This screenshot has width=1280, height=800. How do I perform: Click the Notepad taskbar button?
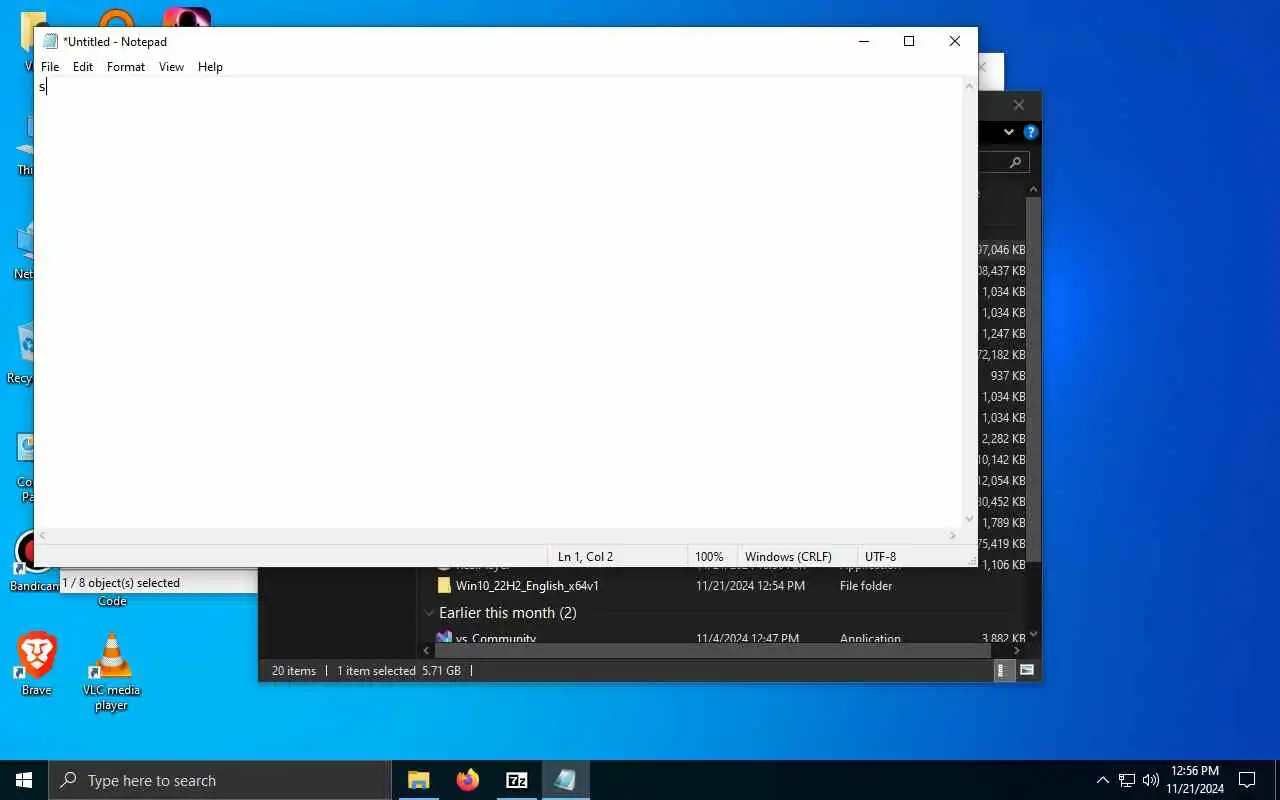565,780
